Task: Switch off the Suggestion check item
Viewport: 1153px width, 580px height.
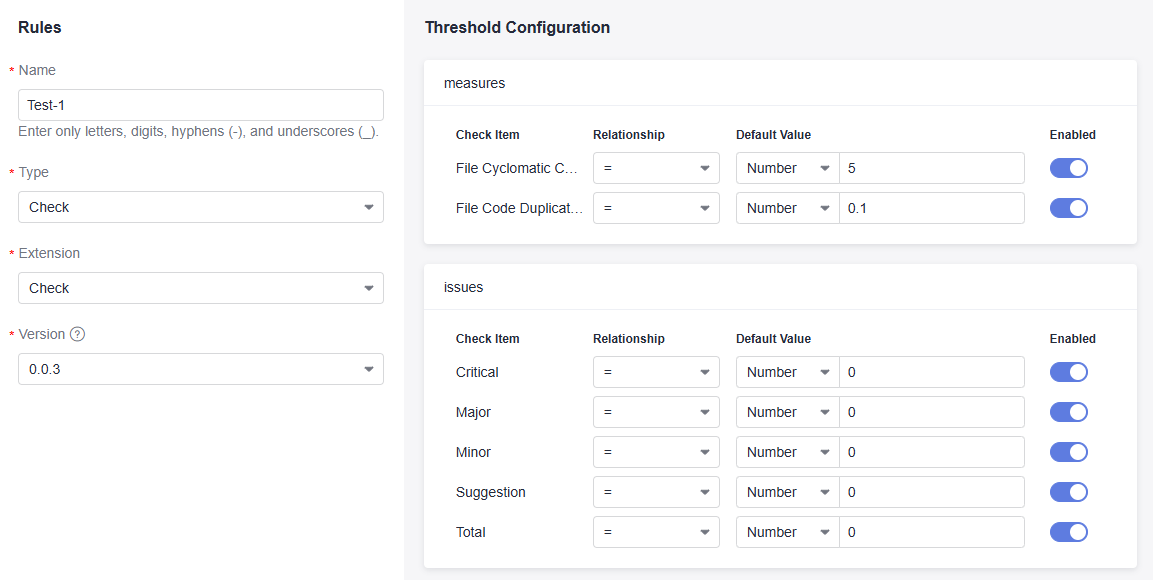Action: click(1068, 492)
